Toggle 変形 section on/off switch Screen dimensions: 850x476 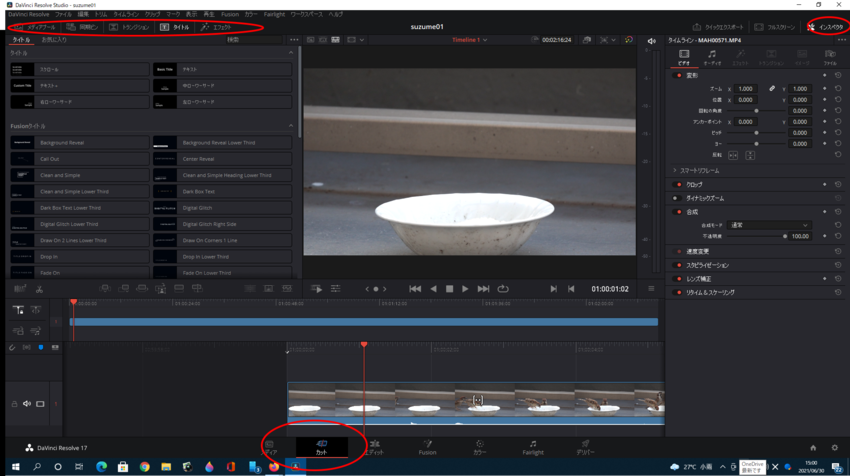(678, 75)
